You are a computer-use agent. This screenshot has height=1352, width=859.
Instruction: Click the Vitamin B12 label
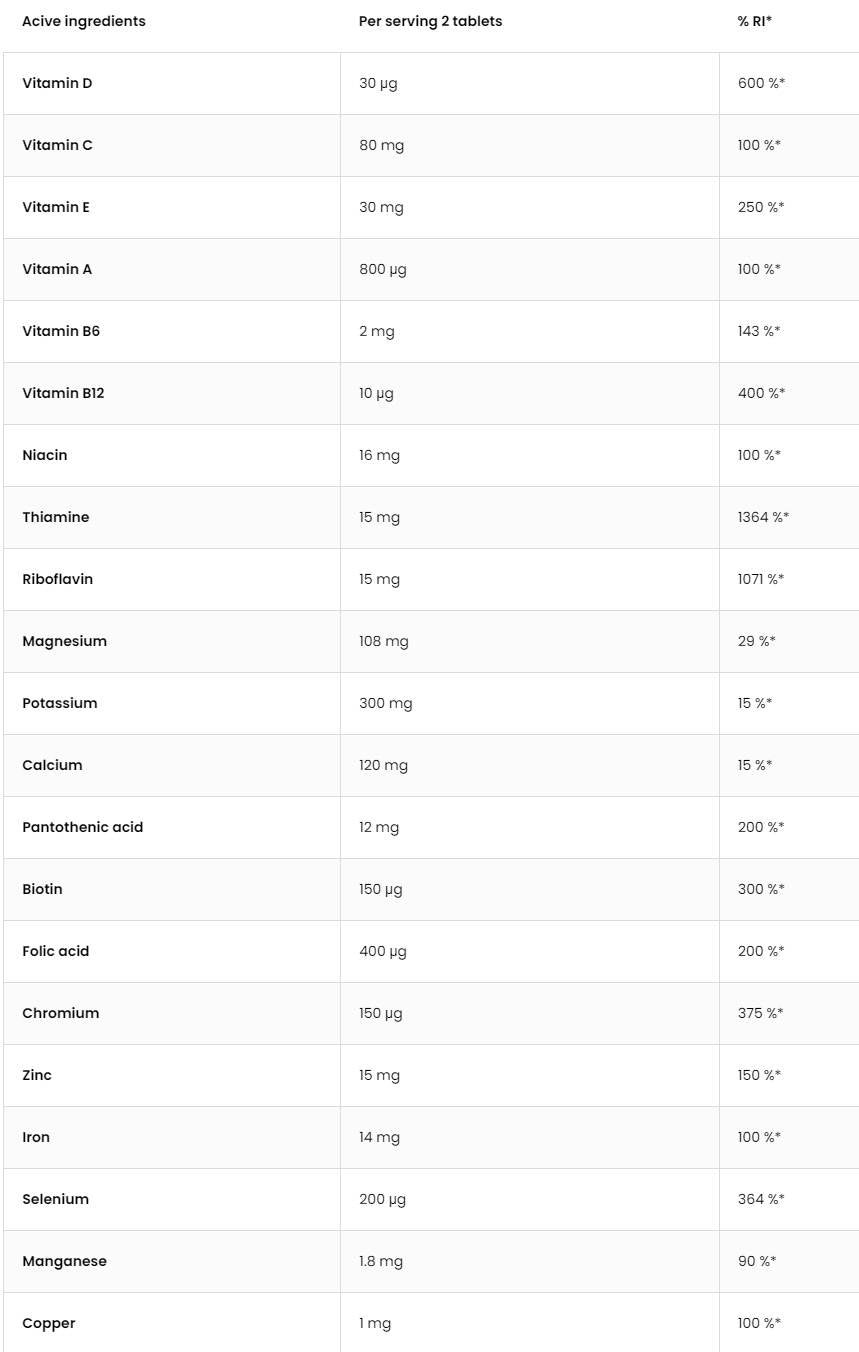(x=63, y=393)
